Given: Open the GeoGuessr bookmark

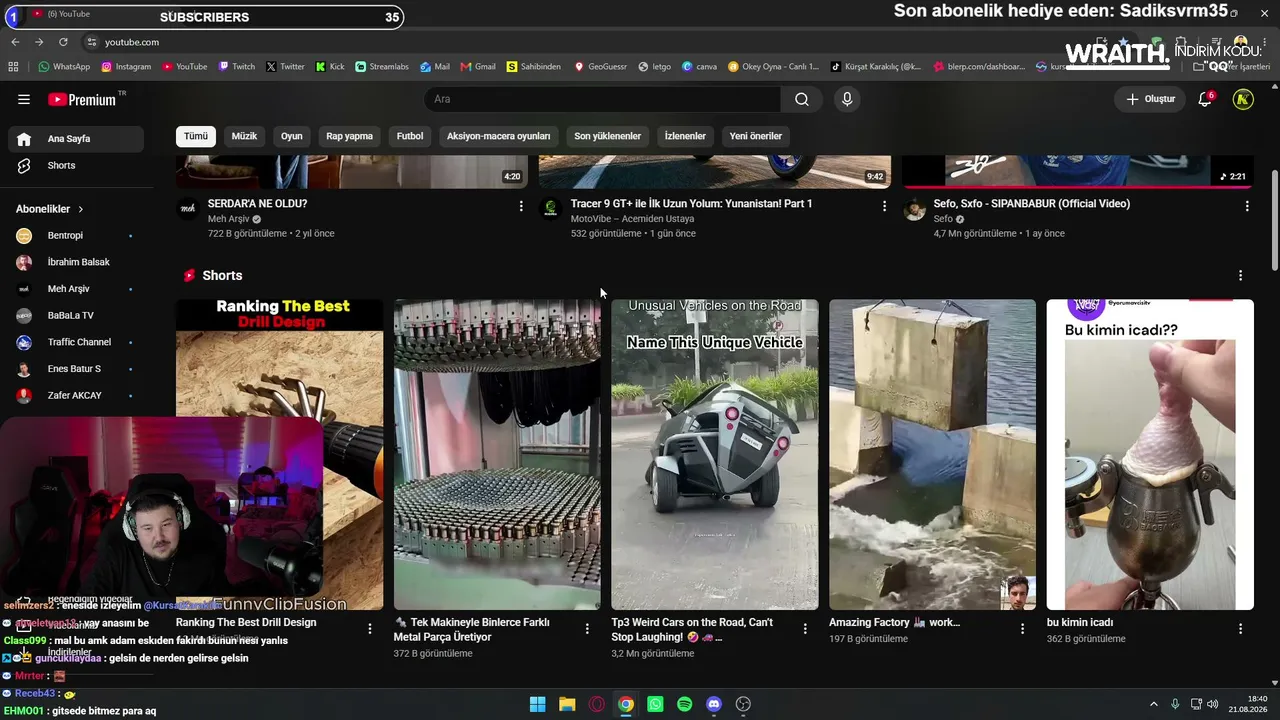Looking at the screenshot, I should coord(600,67).
